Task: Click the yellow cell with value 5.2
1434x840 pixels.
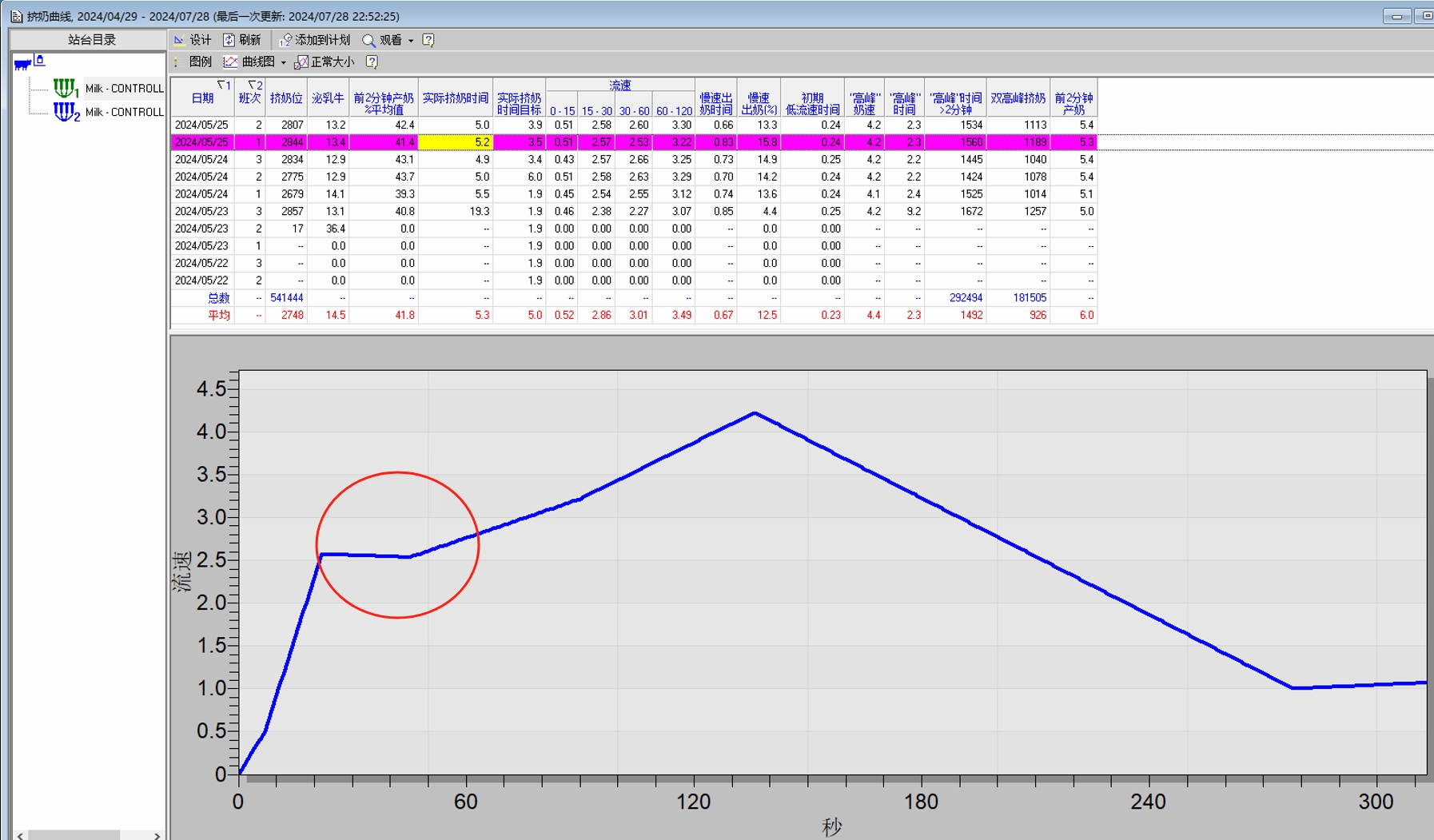Action: (456, 142)
